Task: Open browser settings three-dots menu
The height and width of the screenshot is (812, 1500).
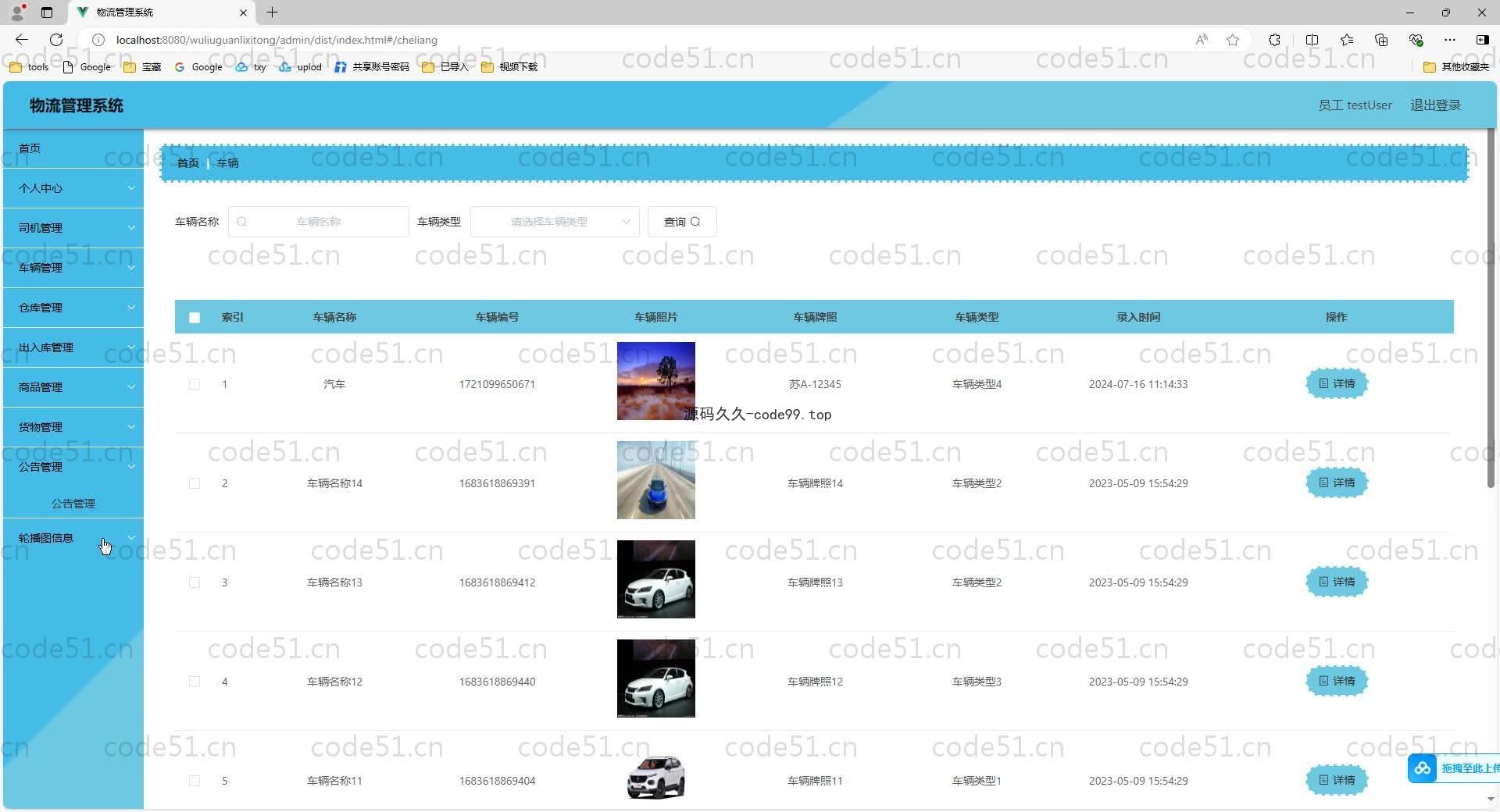Action: point(1450,40)
